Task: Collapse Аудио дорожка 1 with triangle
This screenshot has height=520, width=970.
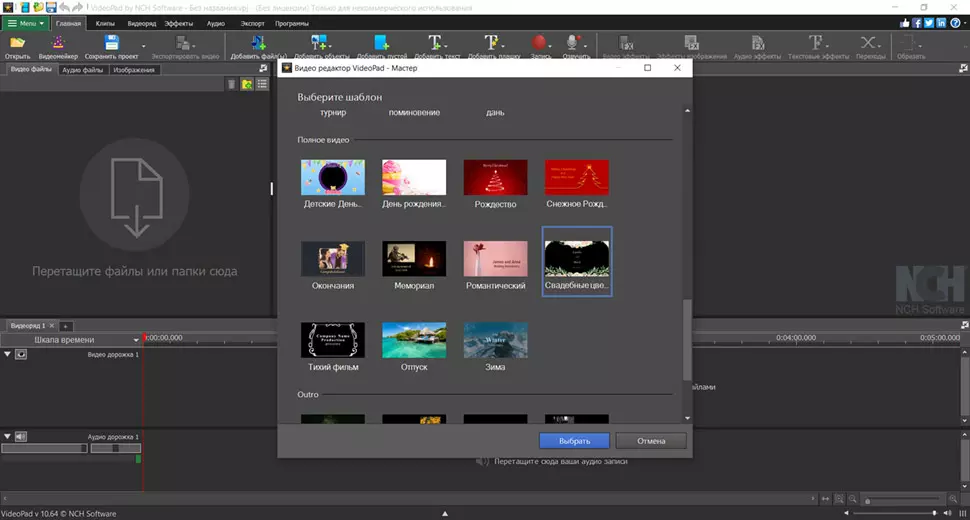Action: (x=8, y=436)
